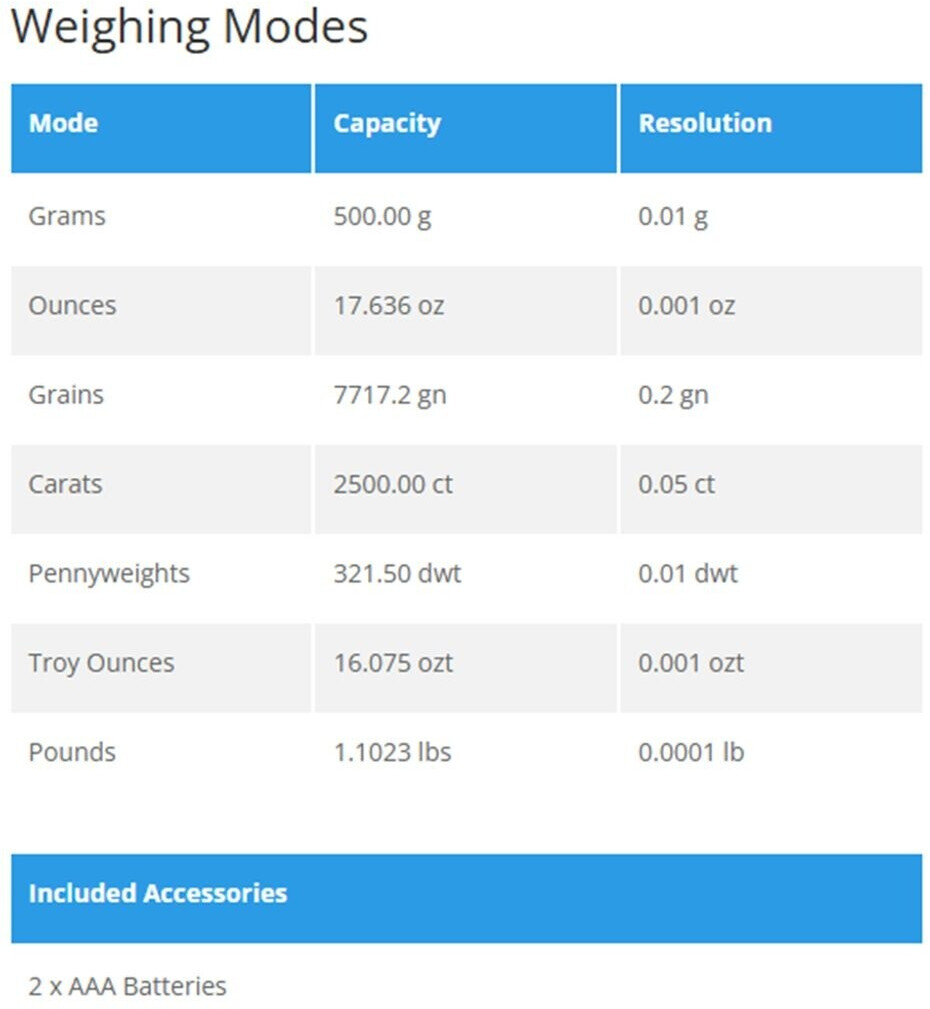
Task: Click the 17.636 oz capacity cell
Action: click(x=389, y=305)
